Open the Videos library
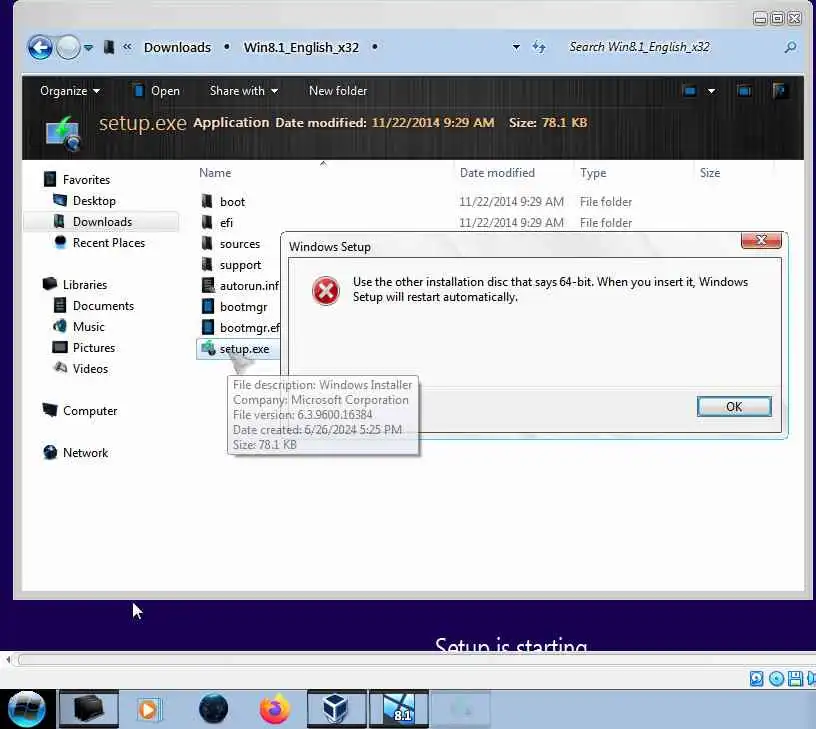 click(91, 369)
